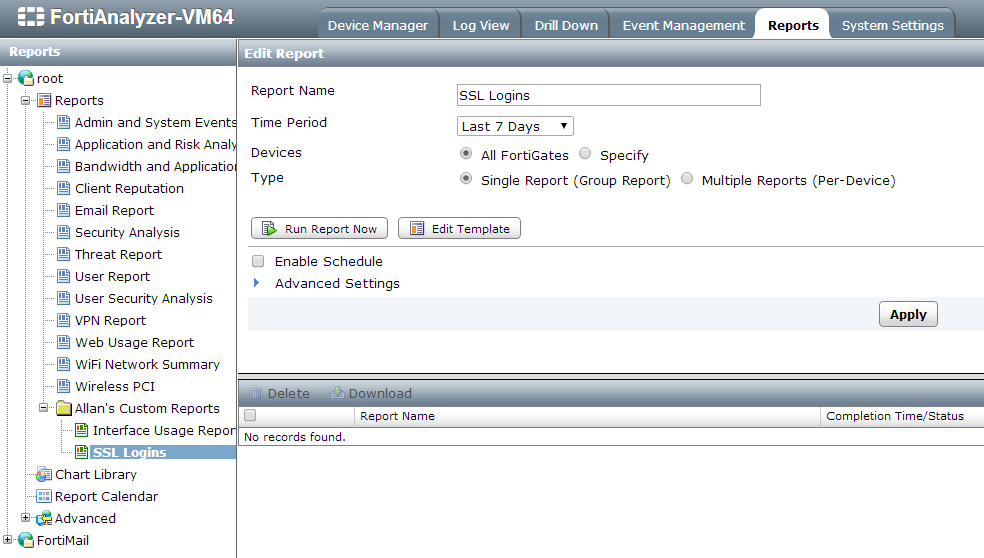Open the VPN Report tree item
984x558 pixels.
tap(110, 320)
